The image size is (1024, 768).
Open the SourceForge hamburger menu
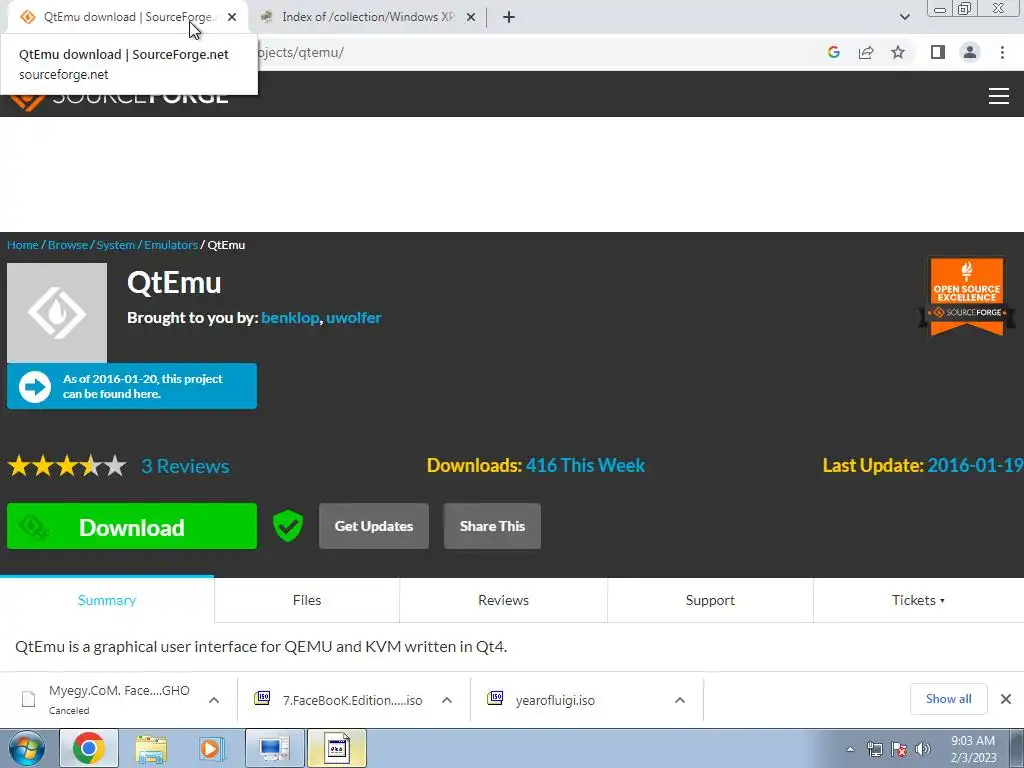(x=999, y=96)
